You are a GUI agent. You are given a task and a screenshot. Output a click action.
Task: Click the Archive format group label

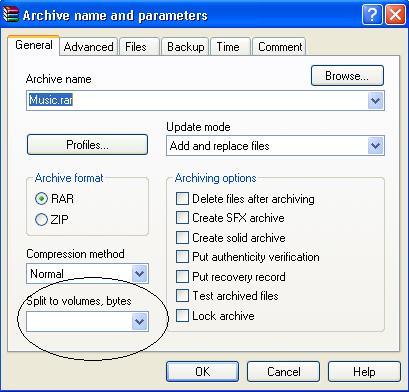[x=69, y=178]
